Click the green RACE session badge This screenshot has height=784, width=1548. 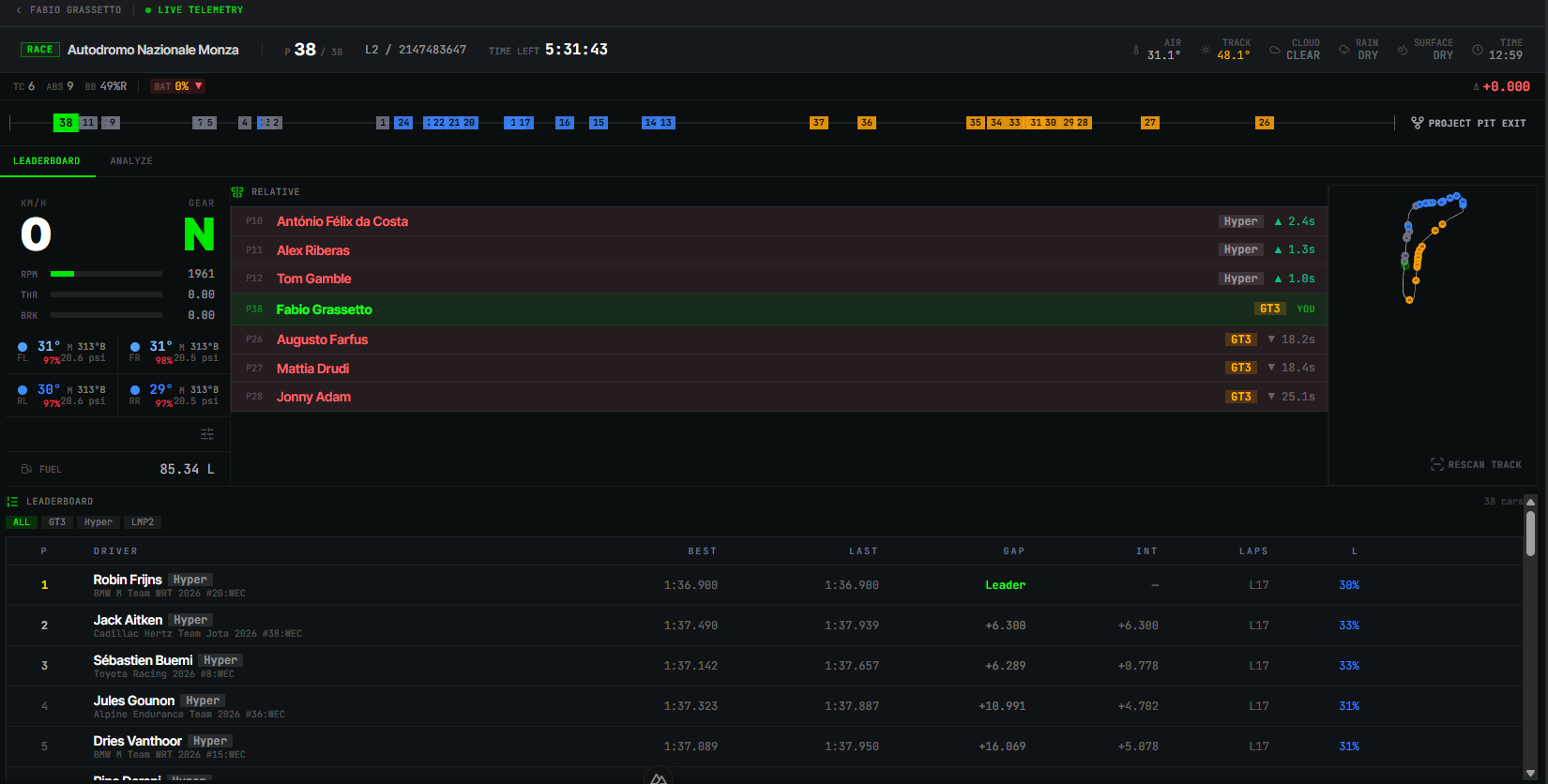click(40, 50)
